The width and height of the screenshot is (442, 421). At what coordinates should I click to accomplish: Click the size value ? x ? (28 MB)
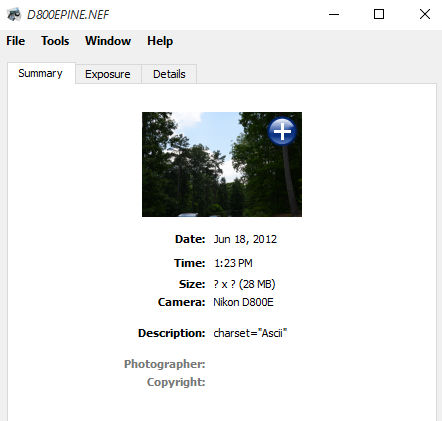244,284
